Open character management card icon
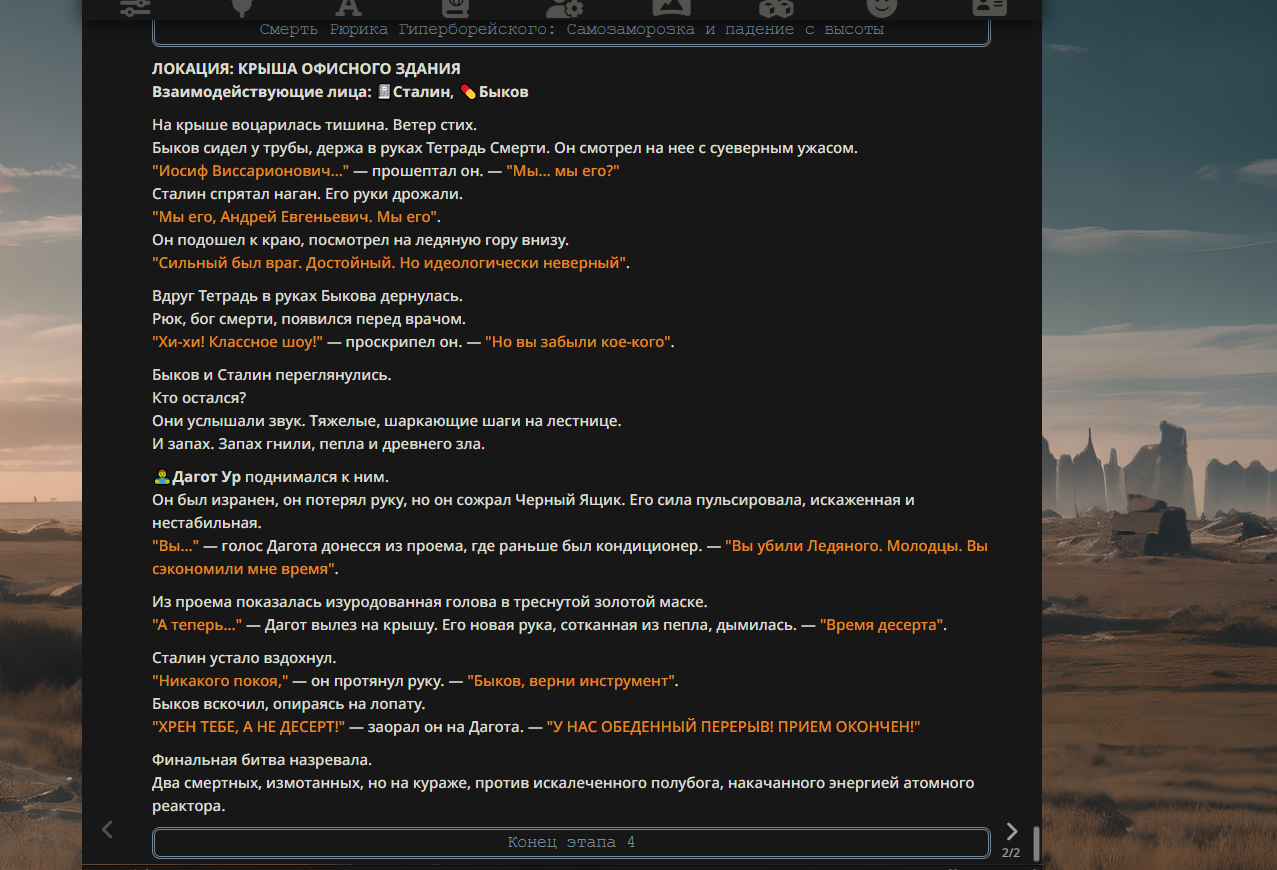This screenshot has width=1277, height=870. pyautogui.click(x=989, y=8)
